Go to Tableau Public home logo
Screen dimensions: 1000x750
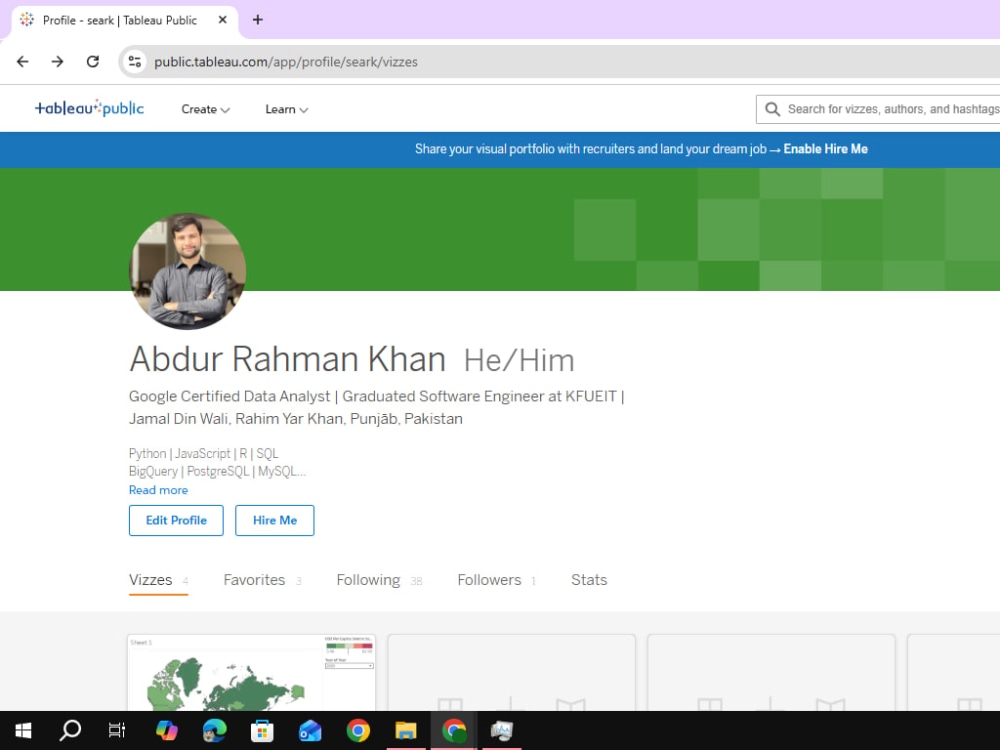[89, 108]
